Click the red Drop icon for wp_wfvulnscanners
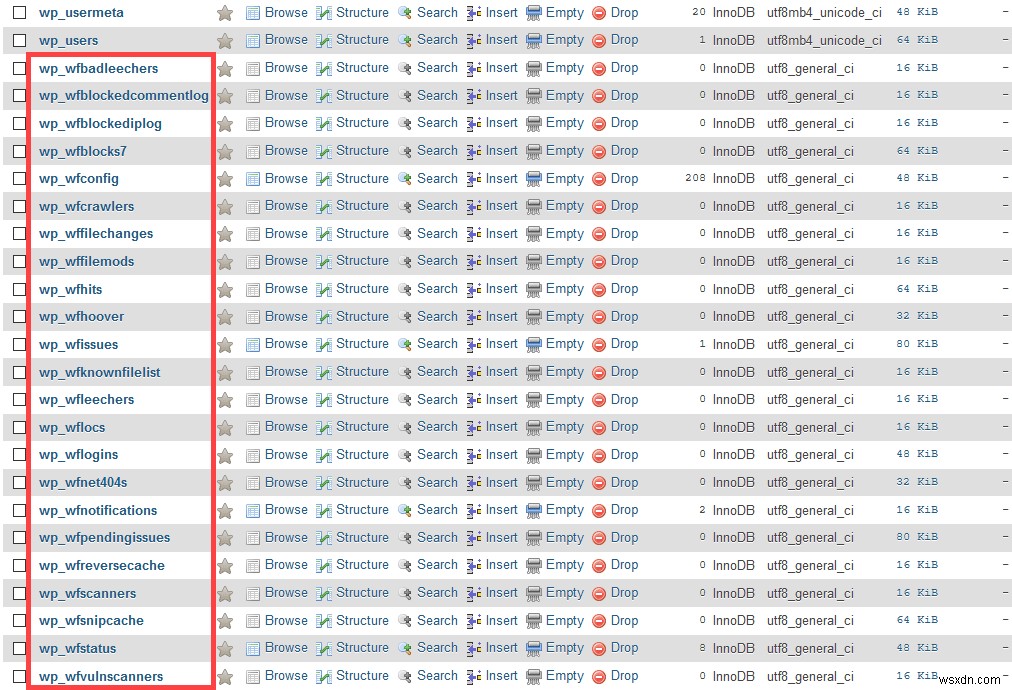Screen dimensions: 1012x690 [601, 676]
